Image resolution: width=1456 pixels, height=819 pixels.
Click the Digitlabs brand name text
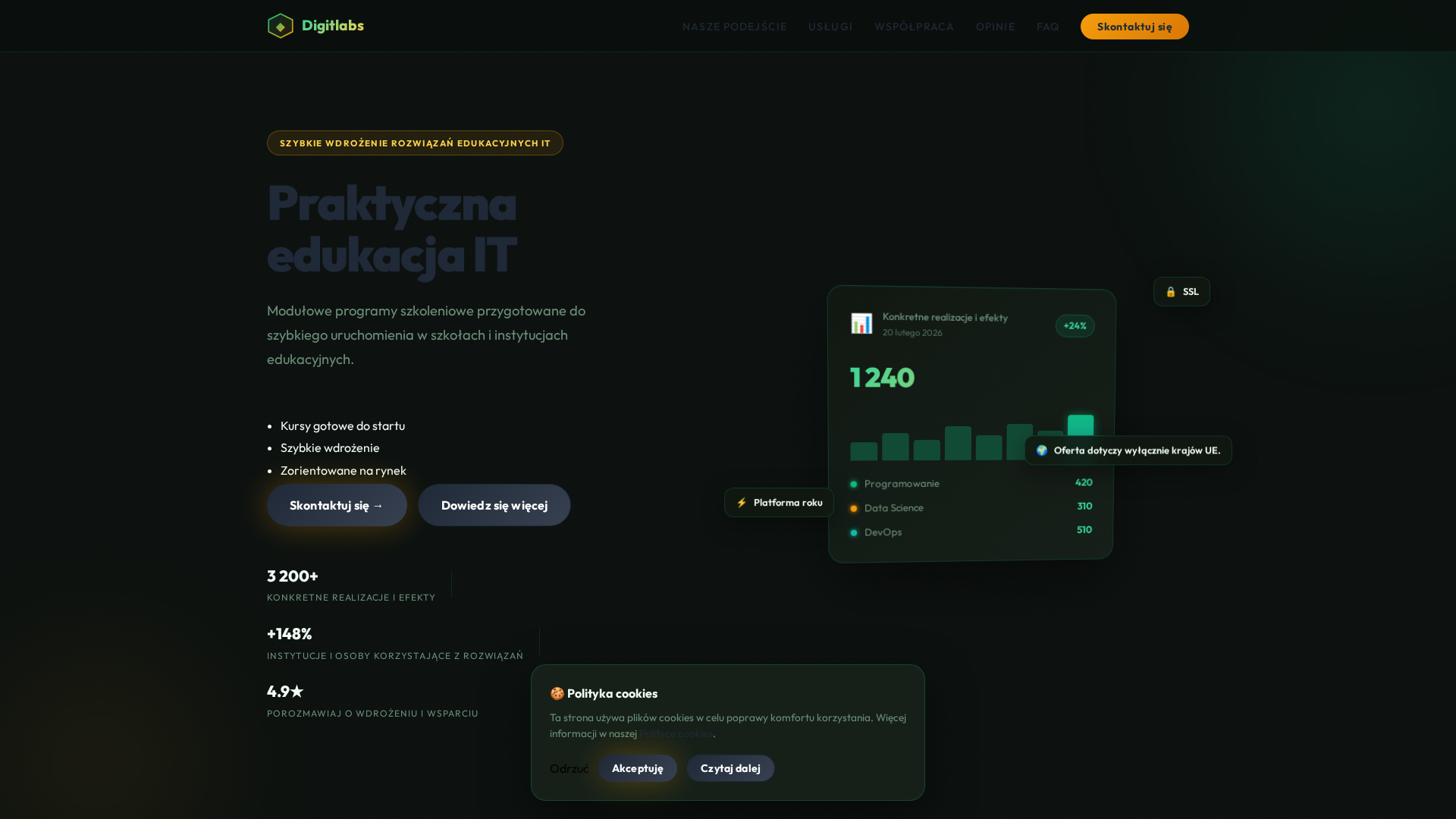coord(333,26)
